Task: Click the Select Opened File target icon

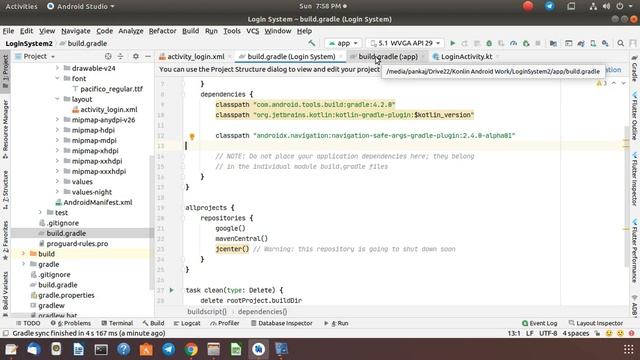Action: pos(108,56)
